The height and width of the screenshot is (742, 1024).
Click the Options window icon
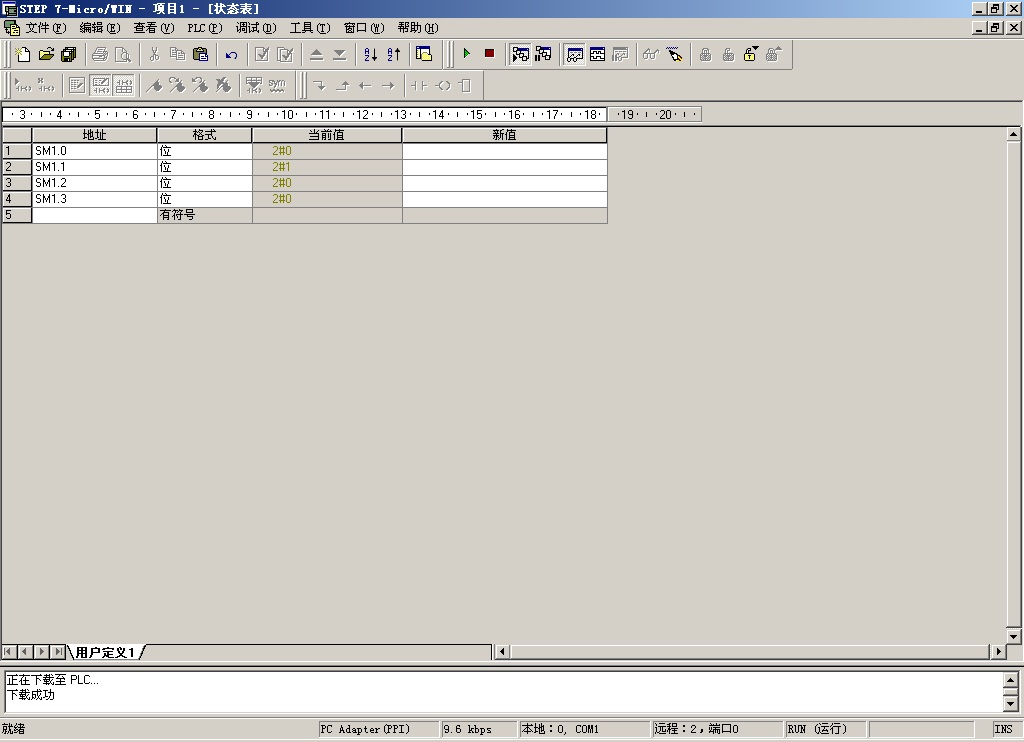pos(424,54)
